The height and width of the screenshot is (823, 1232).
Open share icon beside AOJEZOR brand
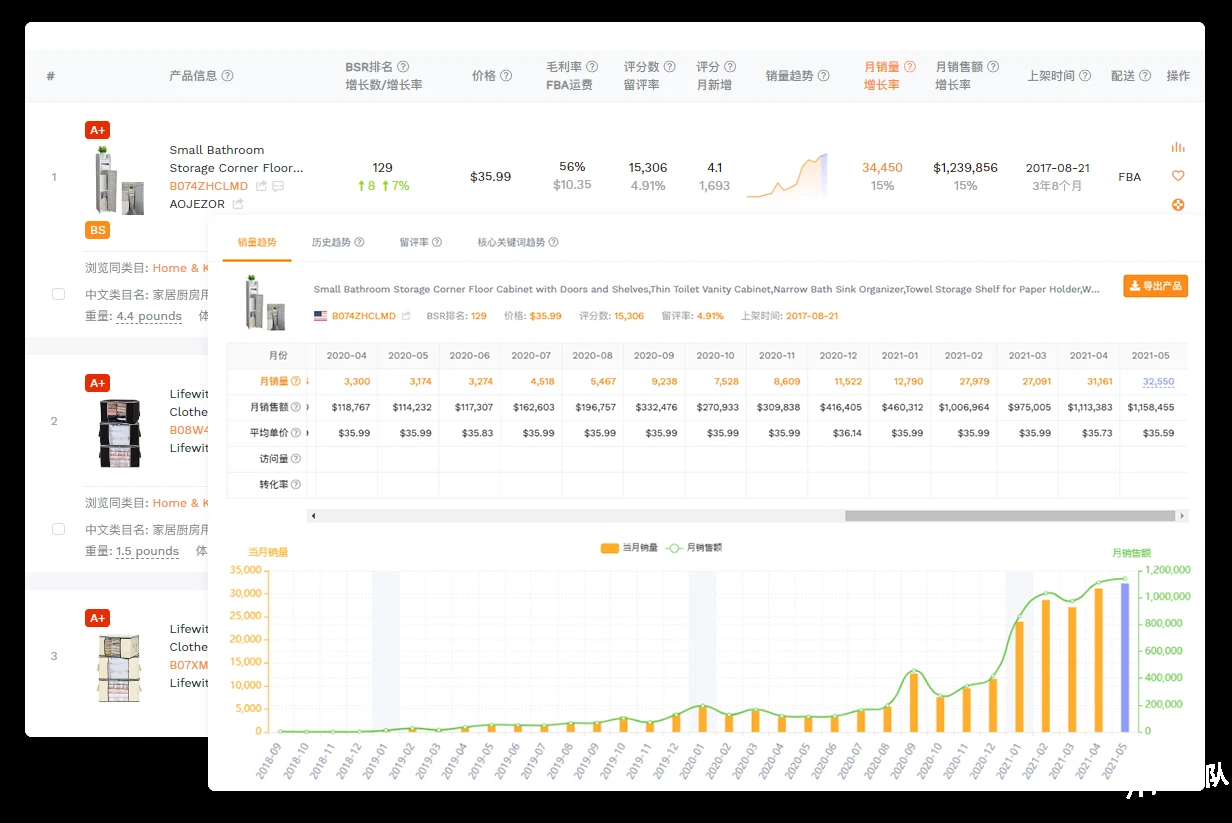click(x=238, y=204)
